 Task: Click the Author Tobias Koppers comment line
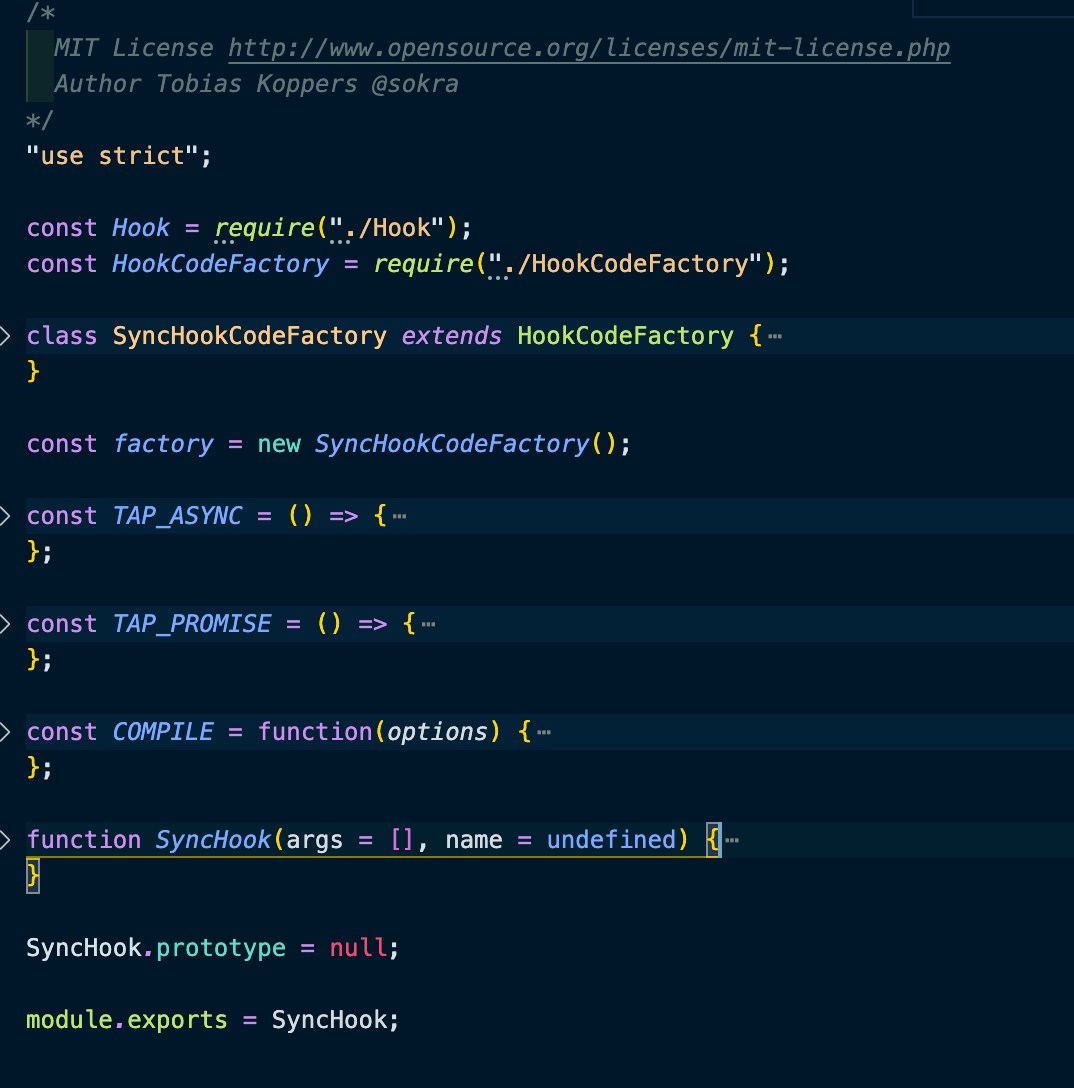[x=256, y=84]
